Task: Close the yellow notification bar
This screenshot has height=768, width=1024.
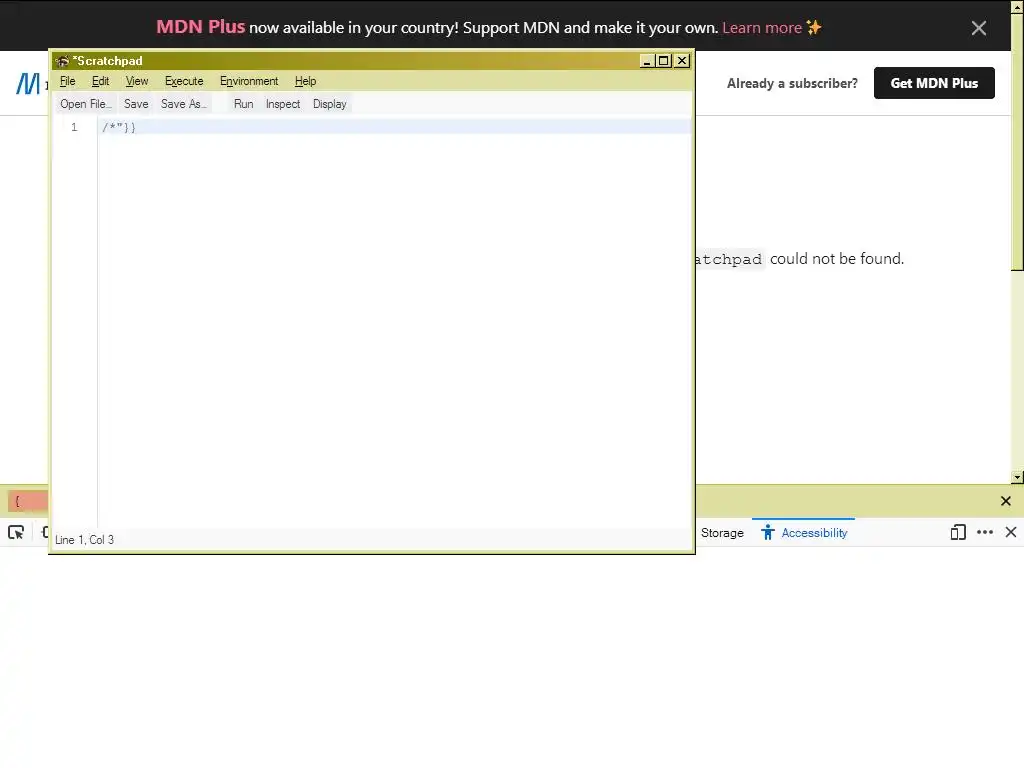Action: (1006, 501)
